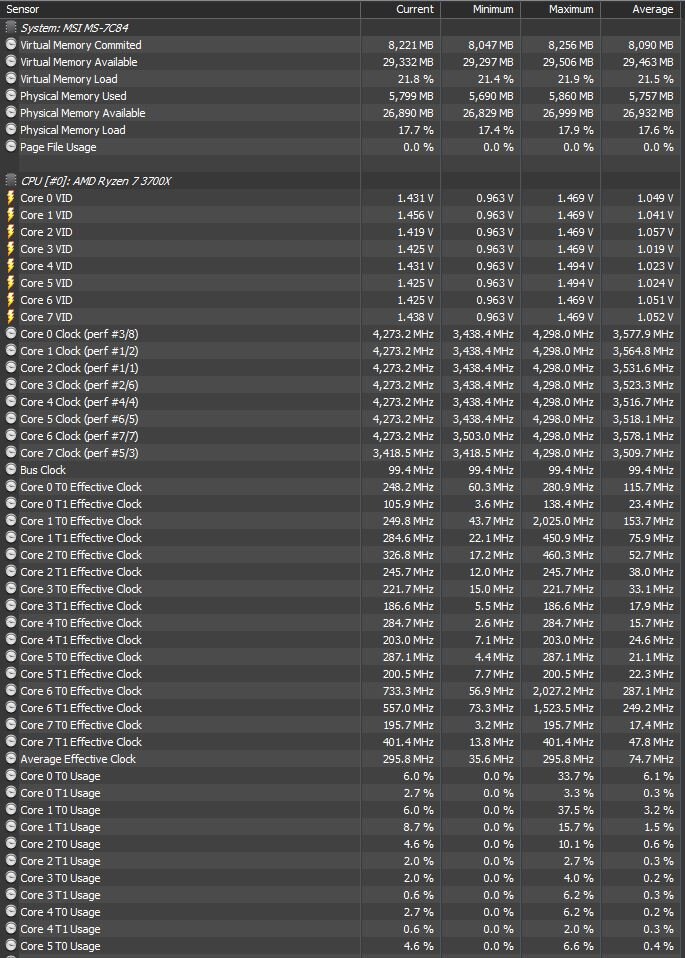Select the Core 0 T1 Effective Clock row
685x958 pixels.
[342, 504]
